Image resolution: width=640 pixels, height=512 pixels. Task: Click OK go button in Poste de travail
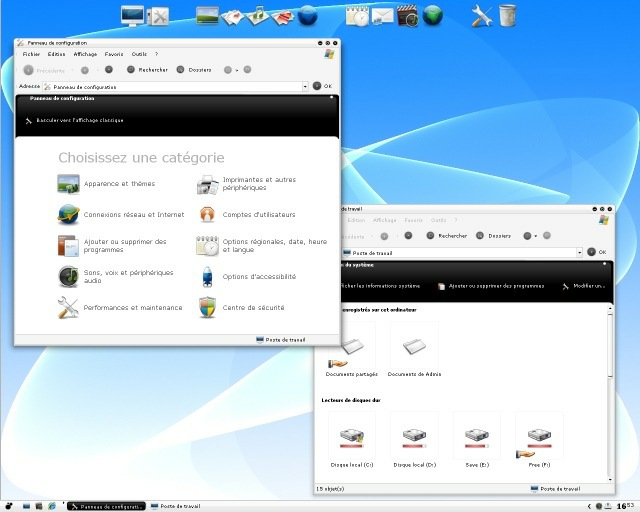[x=597, y=252]
